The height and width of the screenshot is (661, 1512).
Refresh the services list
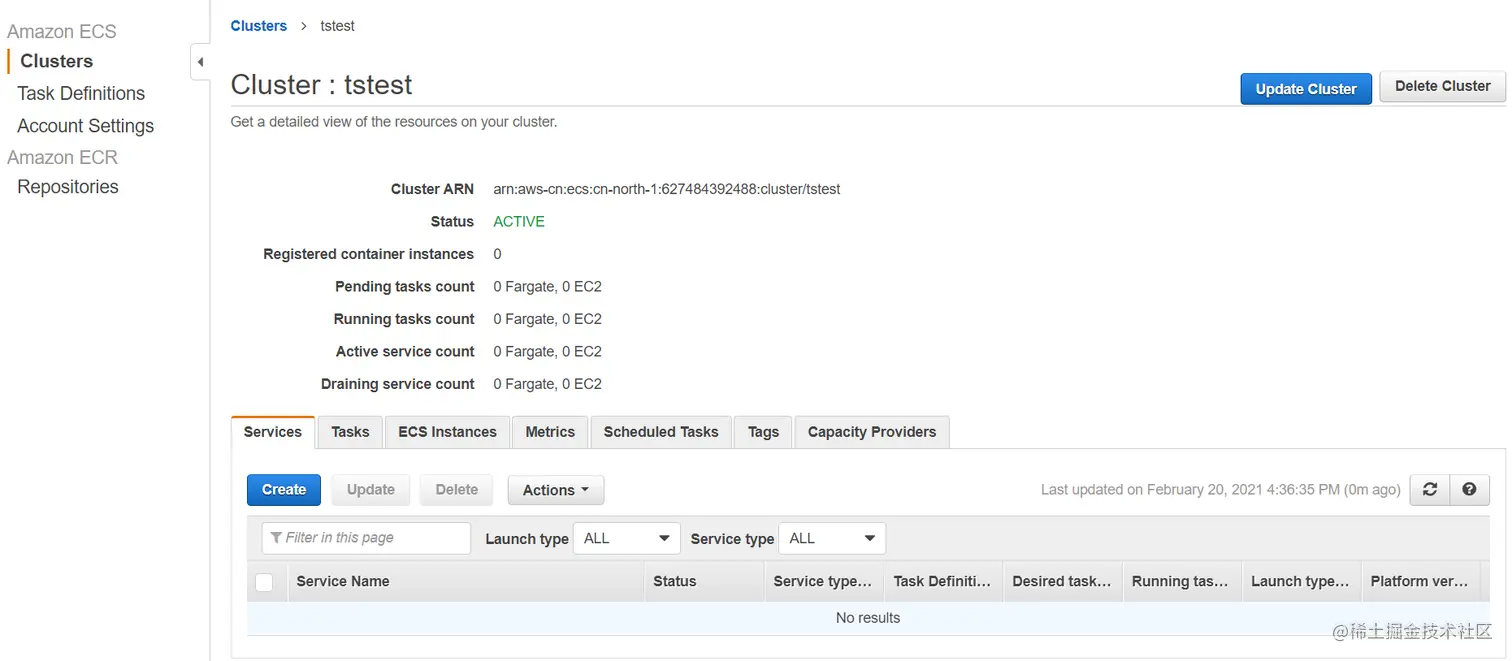click(x=1430, y=489)
